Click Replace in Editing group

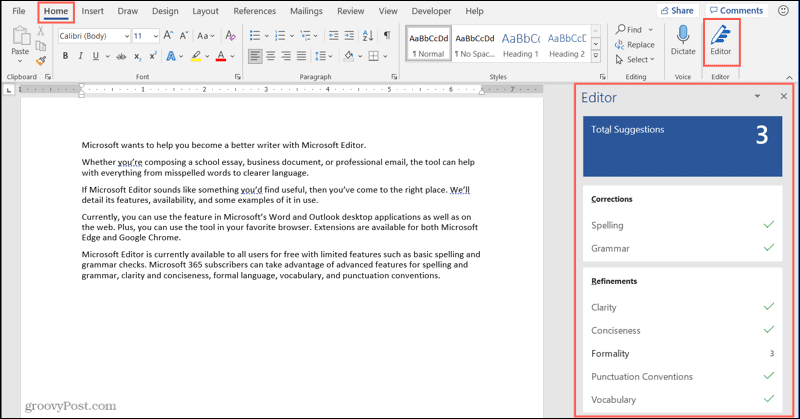click(x=635, y=45)
